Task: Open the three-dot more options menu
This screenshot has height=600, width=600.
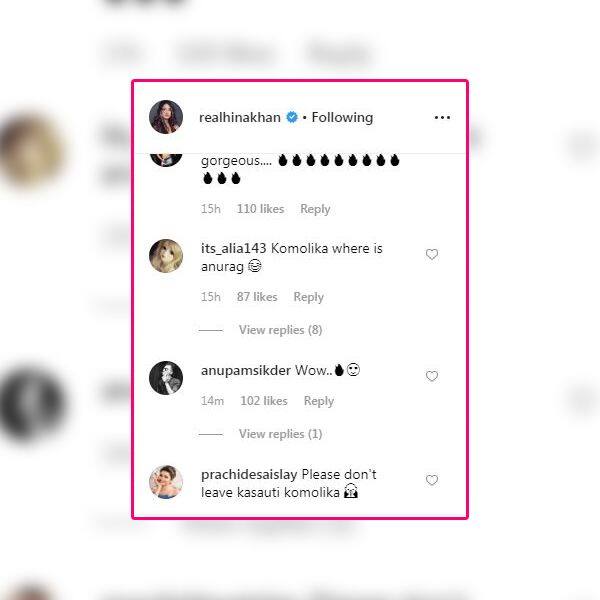Action: click(442, 117)
